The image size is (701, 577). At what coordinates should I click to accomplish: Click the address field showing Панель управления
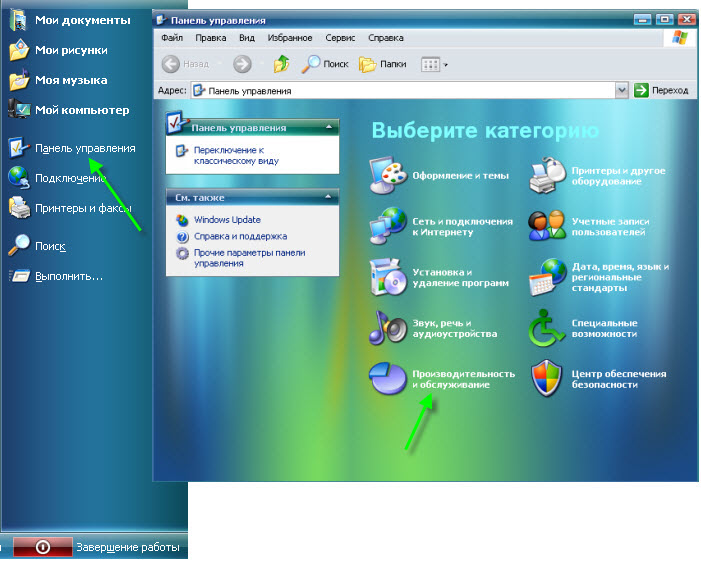click(402, 91)
